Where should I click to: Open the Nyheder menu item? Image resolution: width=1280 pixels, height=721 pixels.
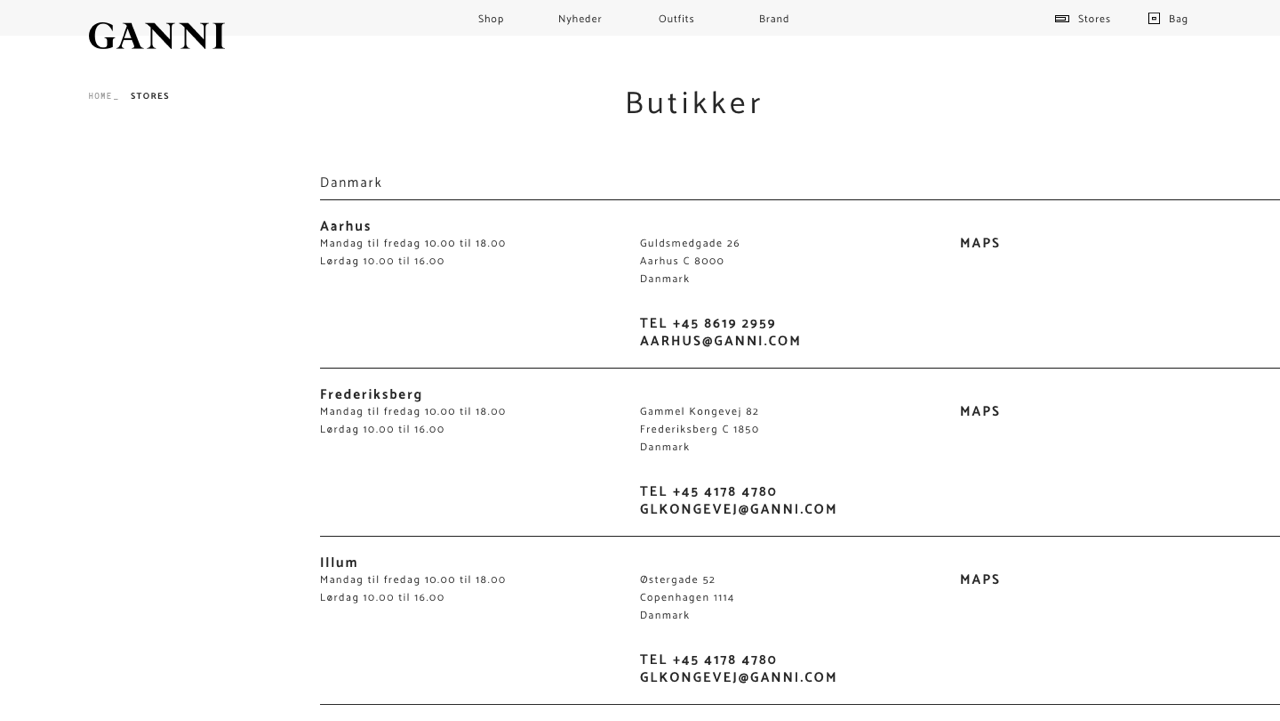click(x=580, y=19)
